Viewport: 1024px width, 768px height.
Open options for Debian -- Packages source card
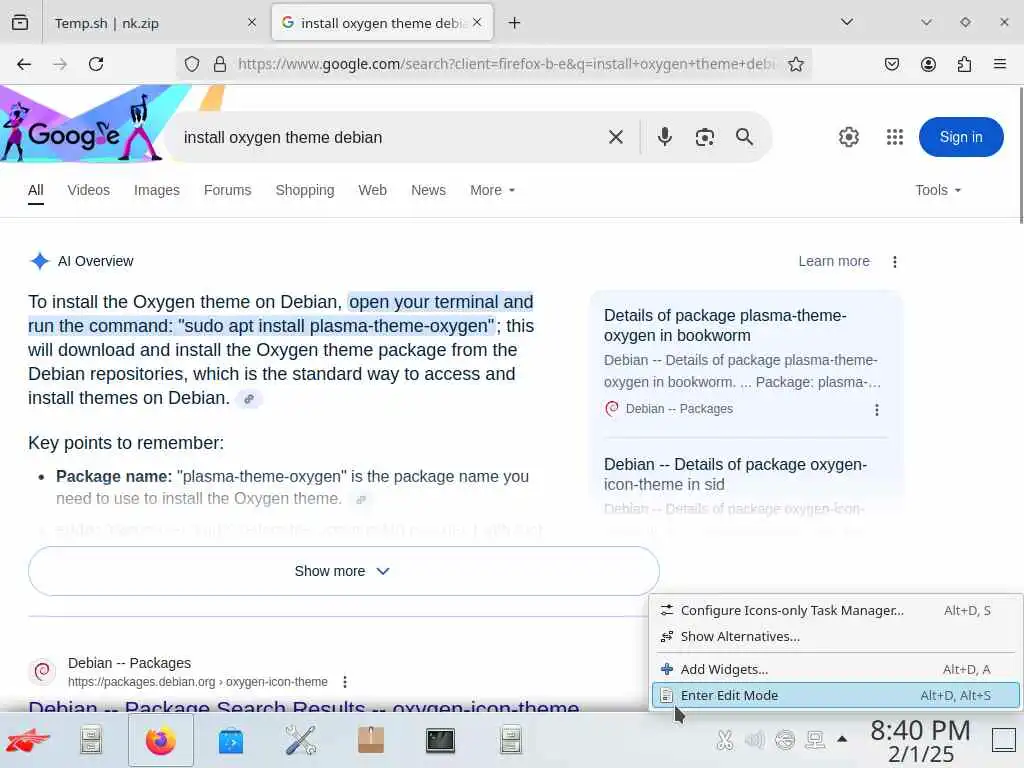point(876,409)
